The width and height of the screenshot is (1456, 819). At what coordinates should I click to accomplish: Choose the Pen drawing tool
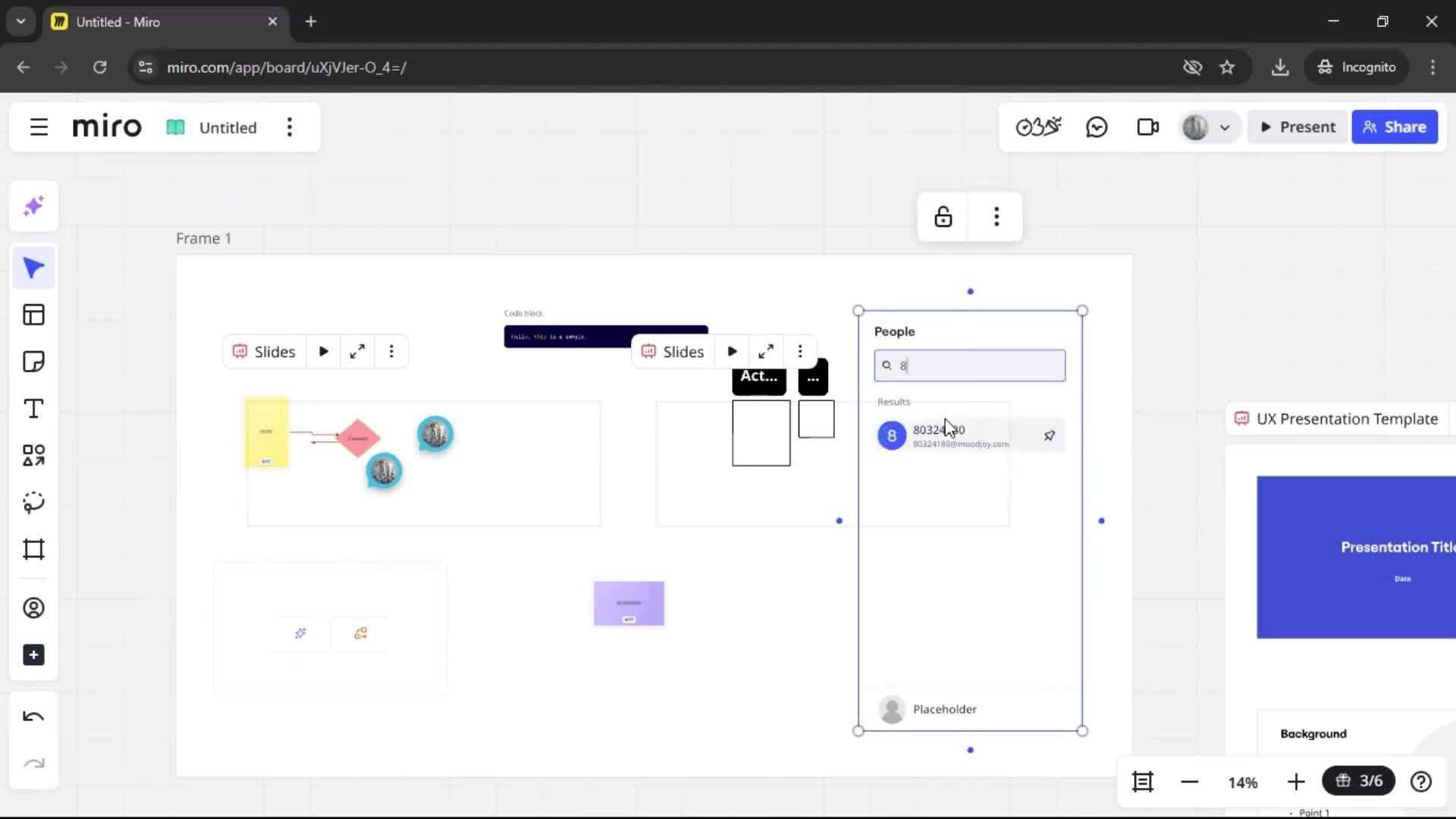(x=33, y=502)
